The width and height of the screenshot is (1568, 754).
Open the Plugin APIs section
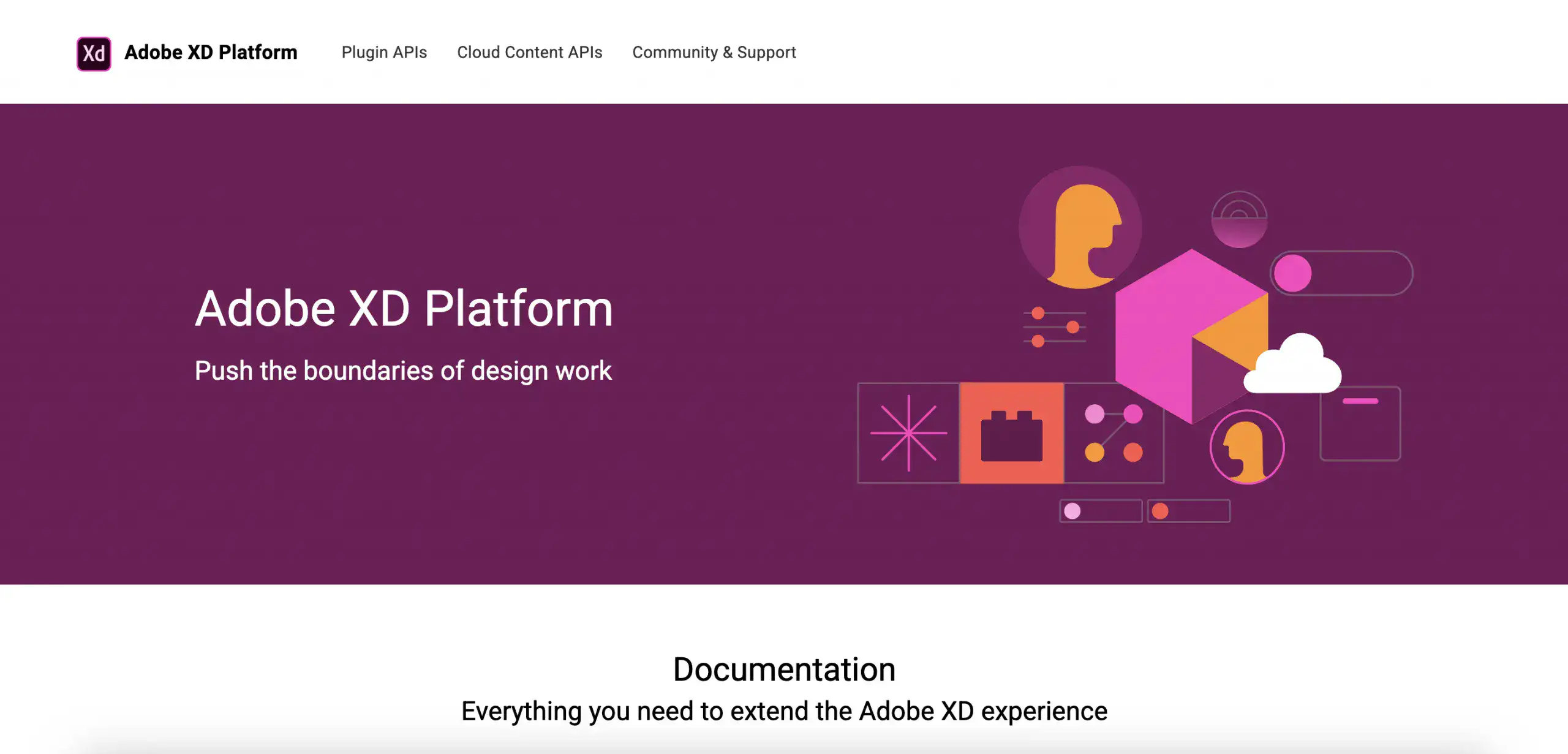tap(384, 52)
